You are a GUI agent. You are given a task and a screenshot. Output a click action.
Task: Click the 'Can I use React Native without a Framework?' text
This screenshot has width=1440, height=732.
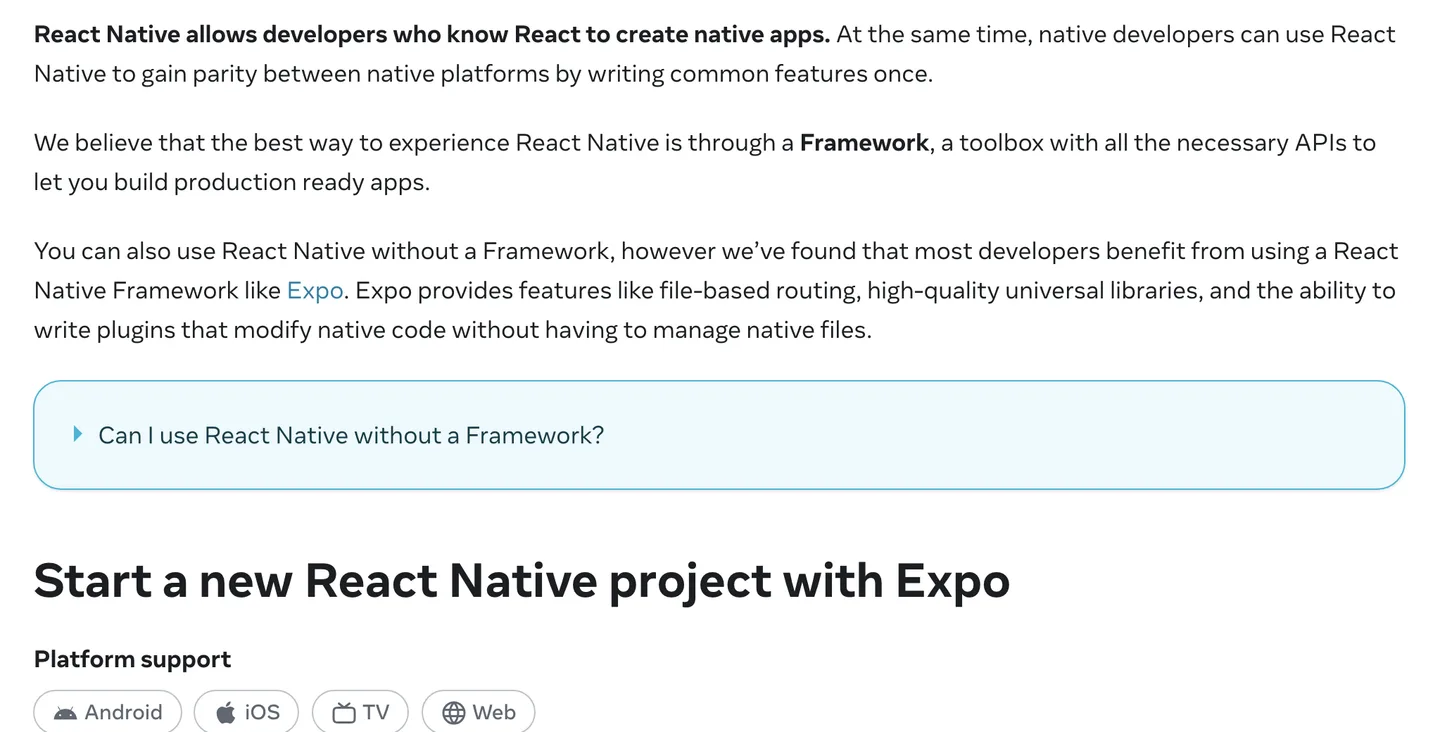pyautogui.click(x=351, y=435)
